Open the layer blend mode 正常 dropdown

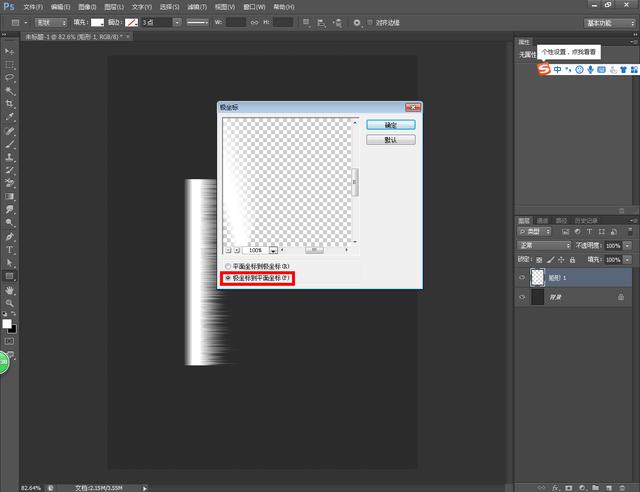point(543,245)
